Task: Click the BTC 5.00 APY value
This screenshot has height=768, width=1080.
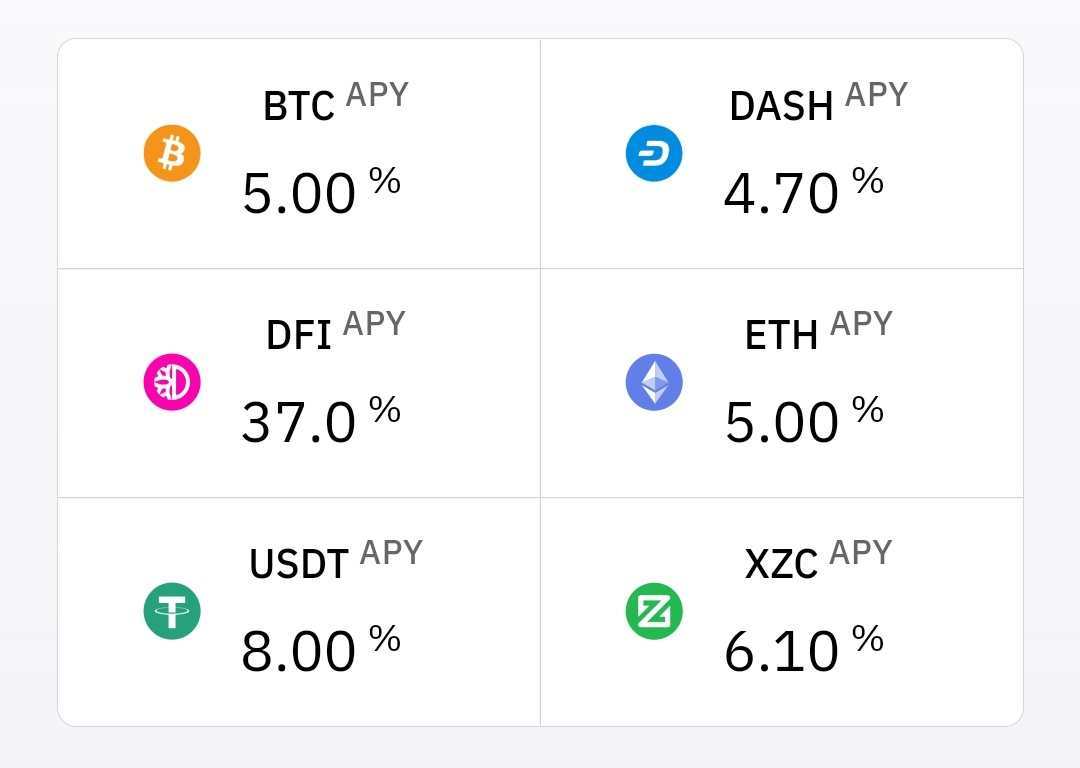Action: (x=299, y=193)
